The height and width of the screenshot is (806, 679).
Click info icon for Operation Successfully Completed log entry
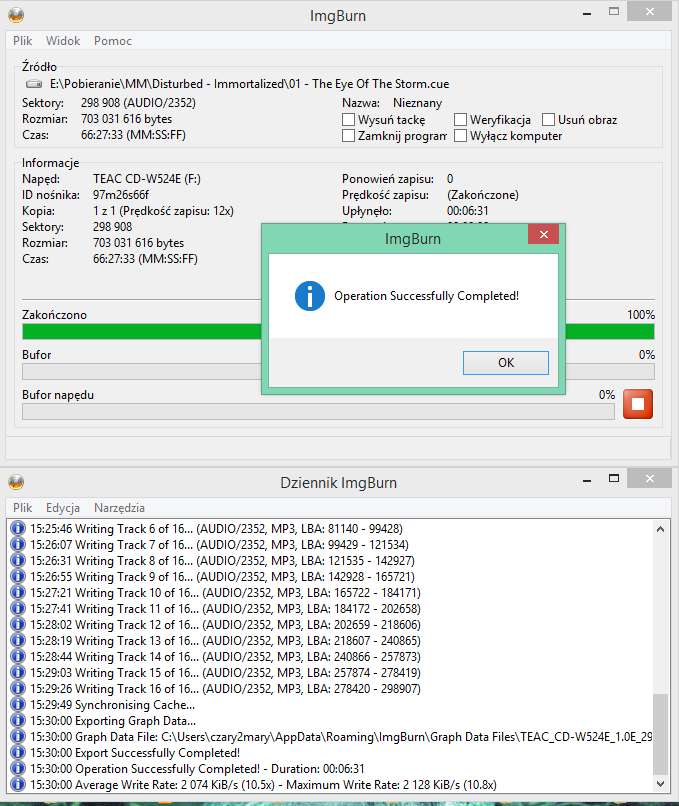[17, 768]
